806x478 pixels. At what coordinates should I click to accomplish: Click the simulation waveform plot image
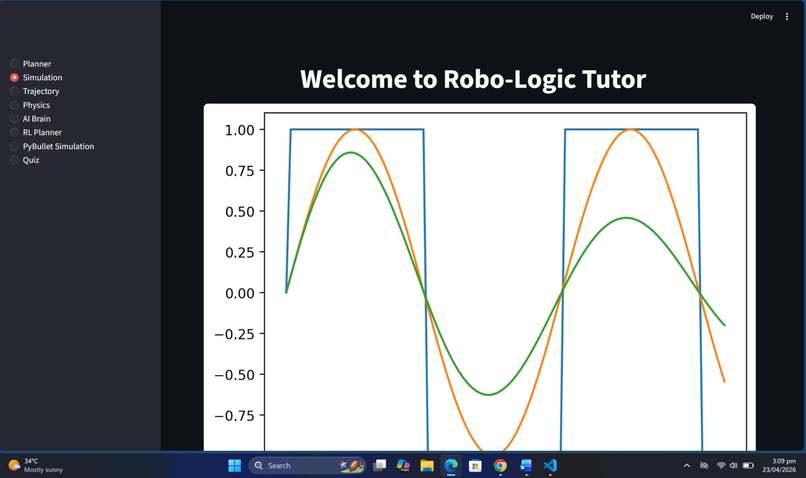pos(480,278)
